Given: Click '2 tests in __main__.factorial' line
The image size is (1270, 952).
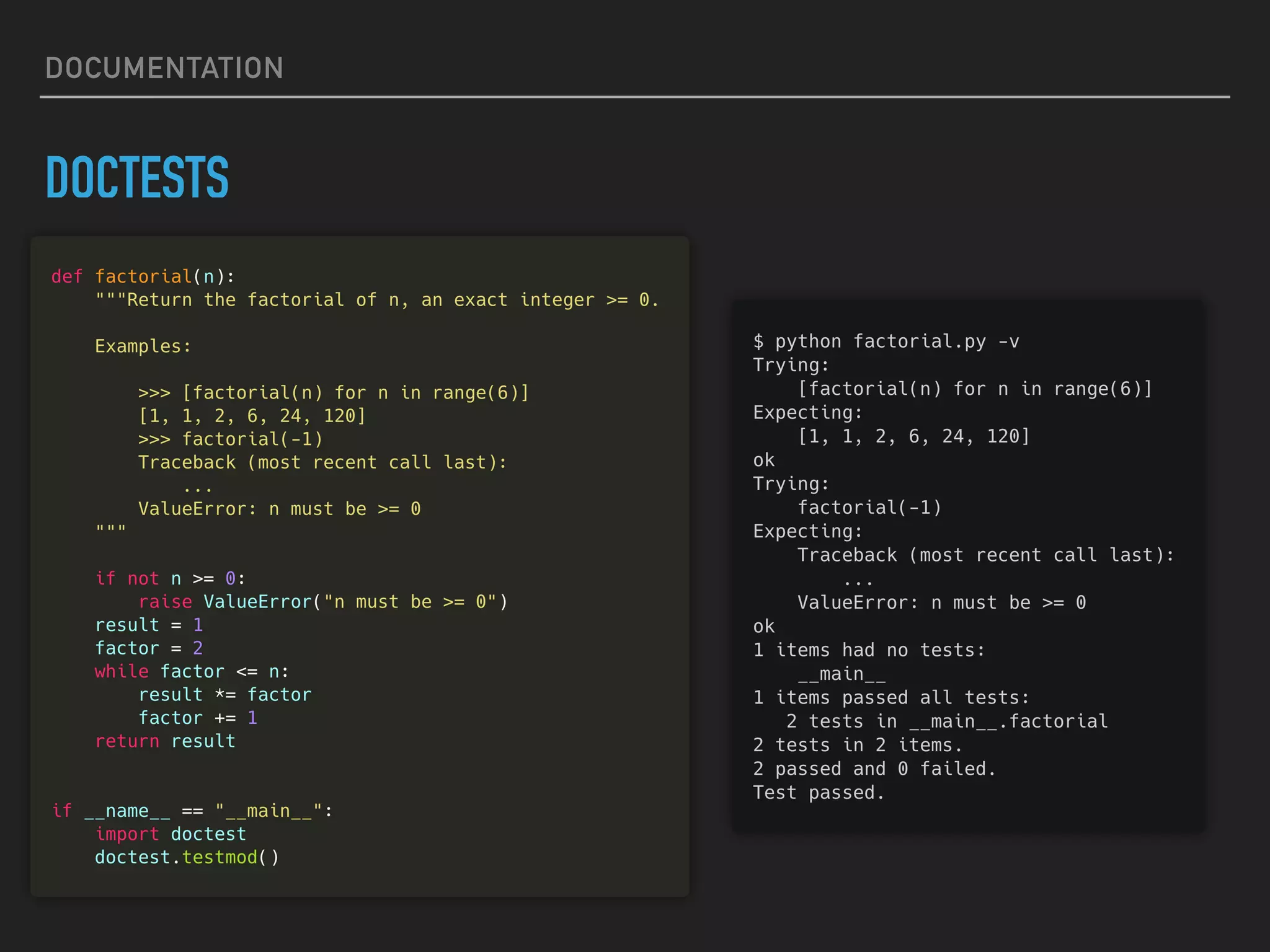Looking at the screenshot, I should (947, 721).
